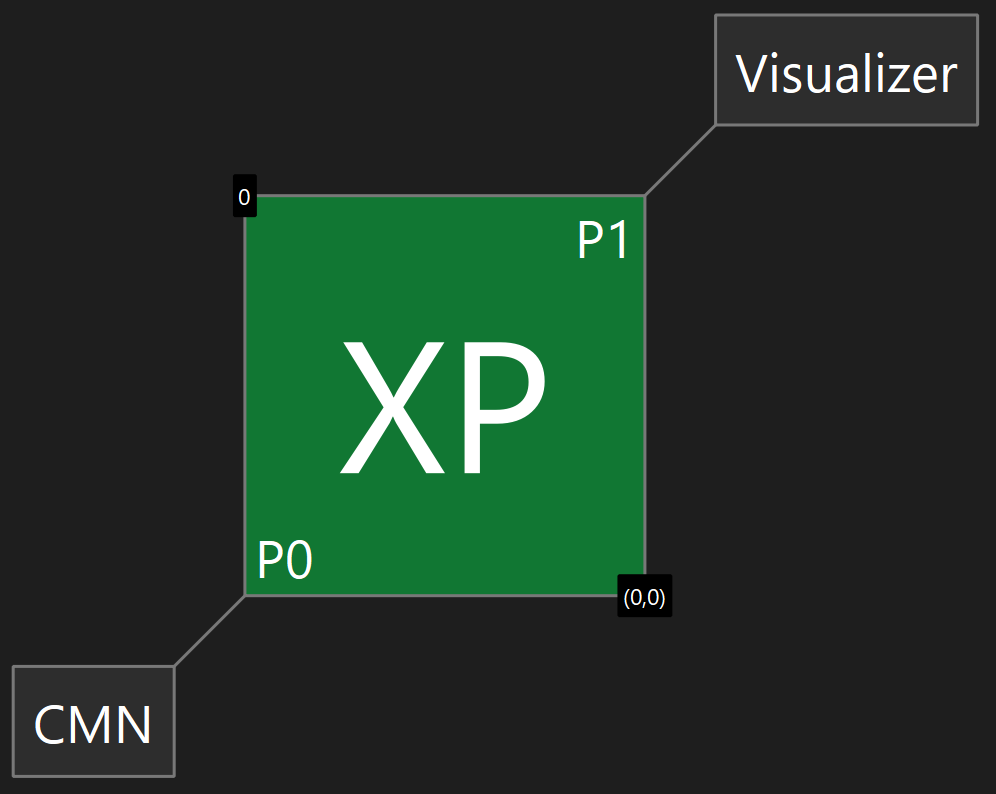Image resolution: width=996 pixels, height=794 pixels.
Task: Click the Visualizer node box
Action: click(846, 71)
